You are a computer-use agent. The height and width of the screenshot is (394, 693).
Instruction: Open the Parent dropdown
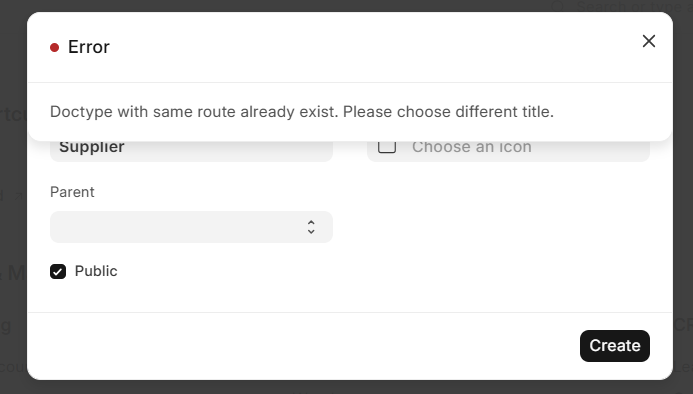coord(191,227)
